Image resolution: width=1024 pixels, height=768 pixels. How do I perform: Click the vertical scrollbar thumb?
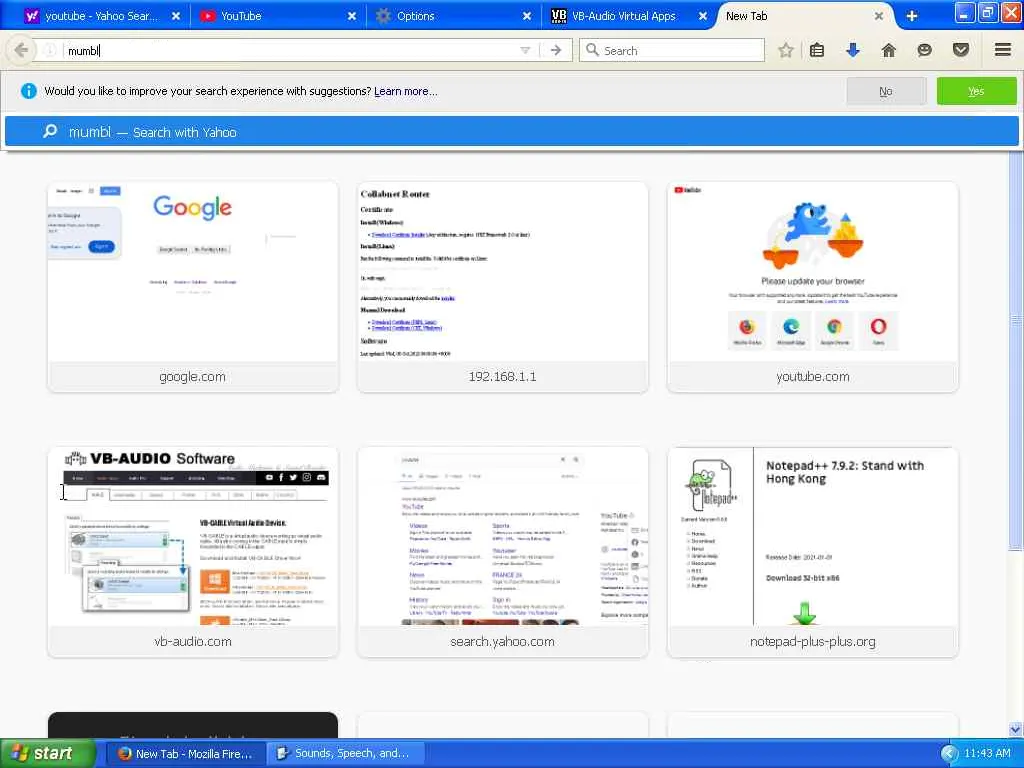(1016, 353)
